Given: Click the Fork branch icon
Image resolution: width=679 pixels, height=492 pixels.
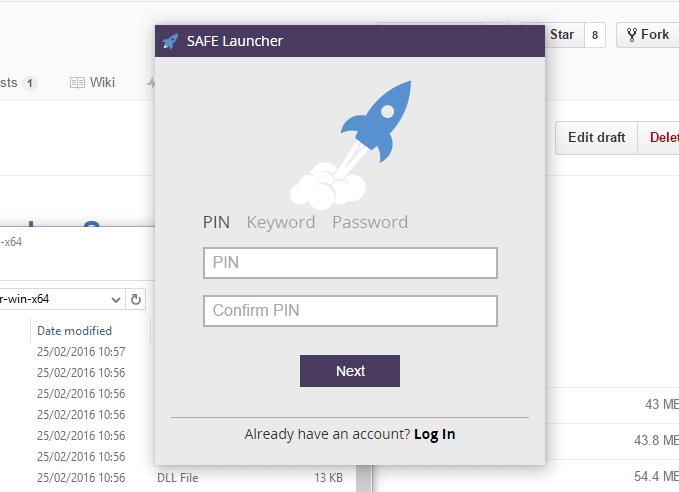Looking at the screenshot, I should tap(631, 35).
